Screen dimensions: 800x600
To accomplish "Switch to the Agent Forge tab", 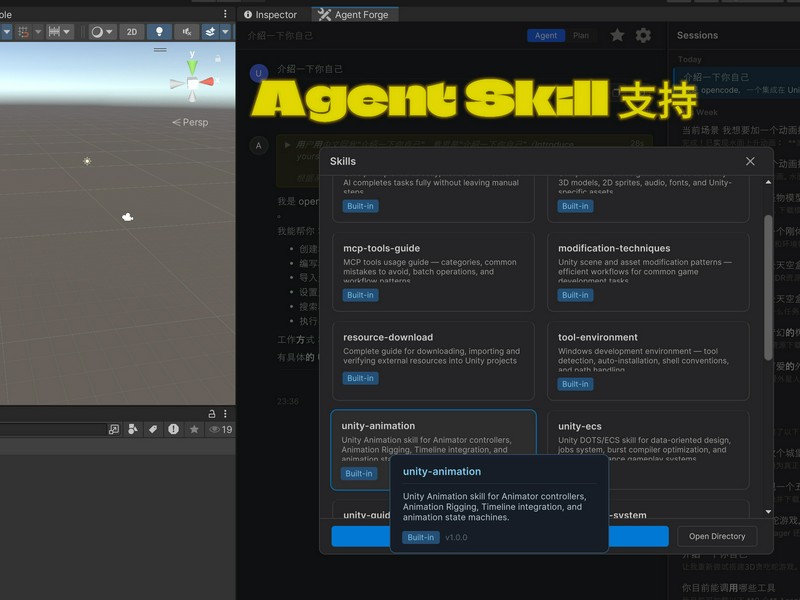I will click(x=354, y=15).
